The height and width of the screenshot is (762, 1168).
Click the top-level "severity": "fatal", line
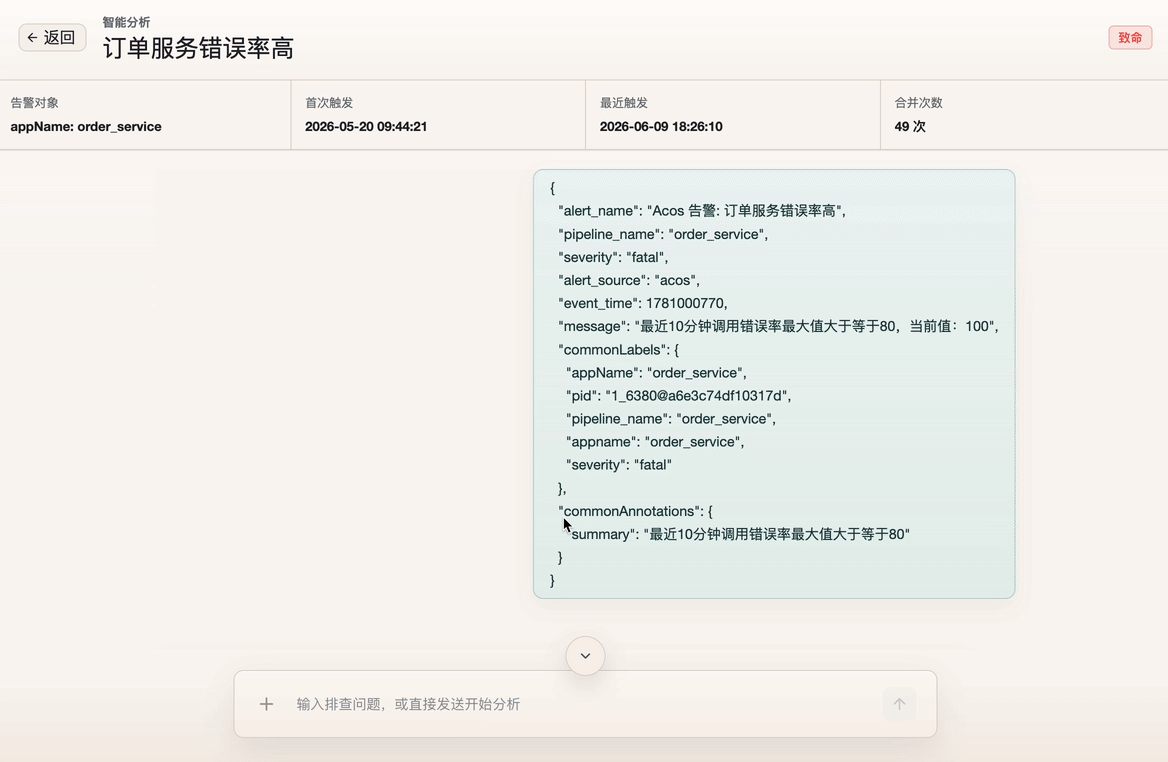613,257
